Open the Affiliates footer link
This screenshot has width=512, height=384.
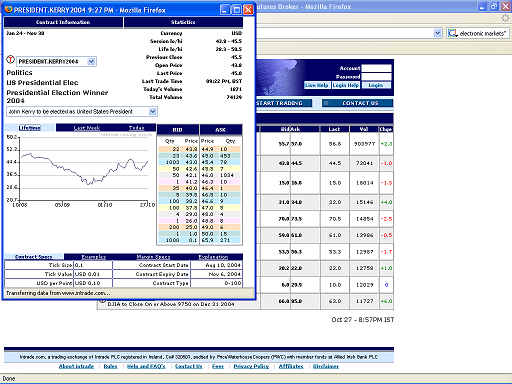pyautogui.click(x=291, y=366)
